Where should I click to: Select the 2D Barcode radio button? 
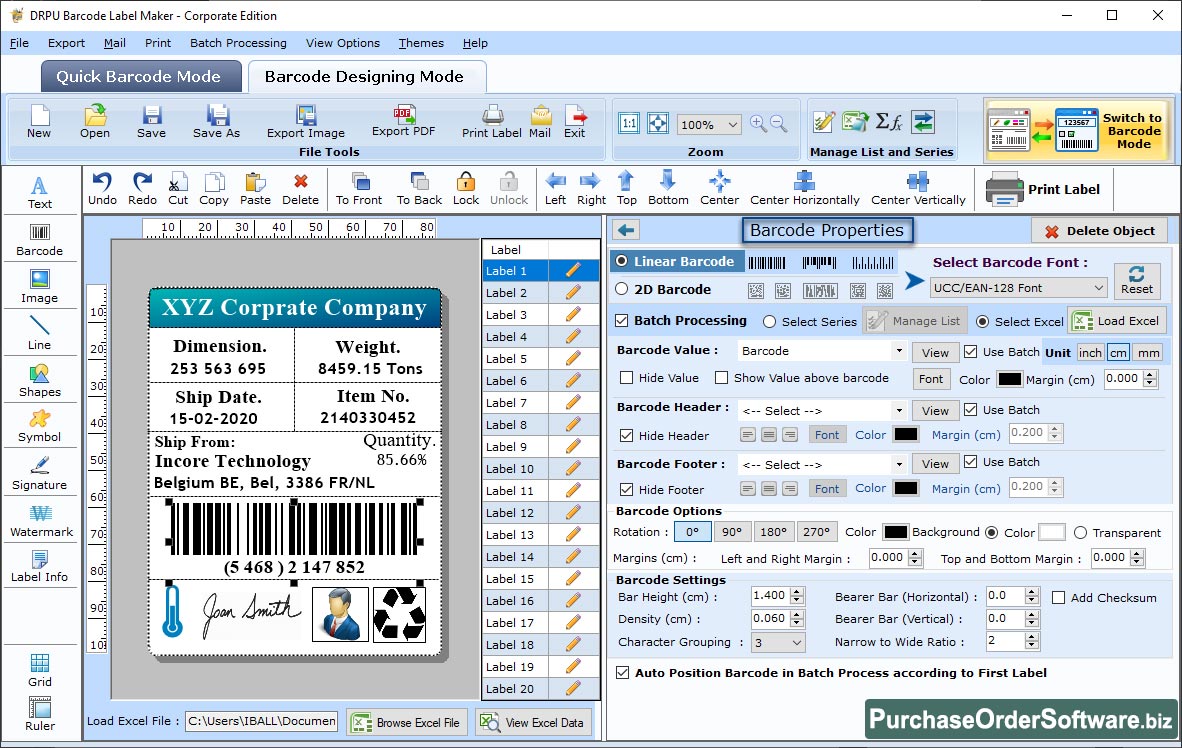[621, 289]
